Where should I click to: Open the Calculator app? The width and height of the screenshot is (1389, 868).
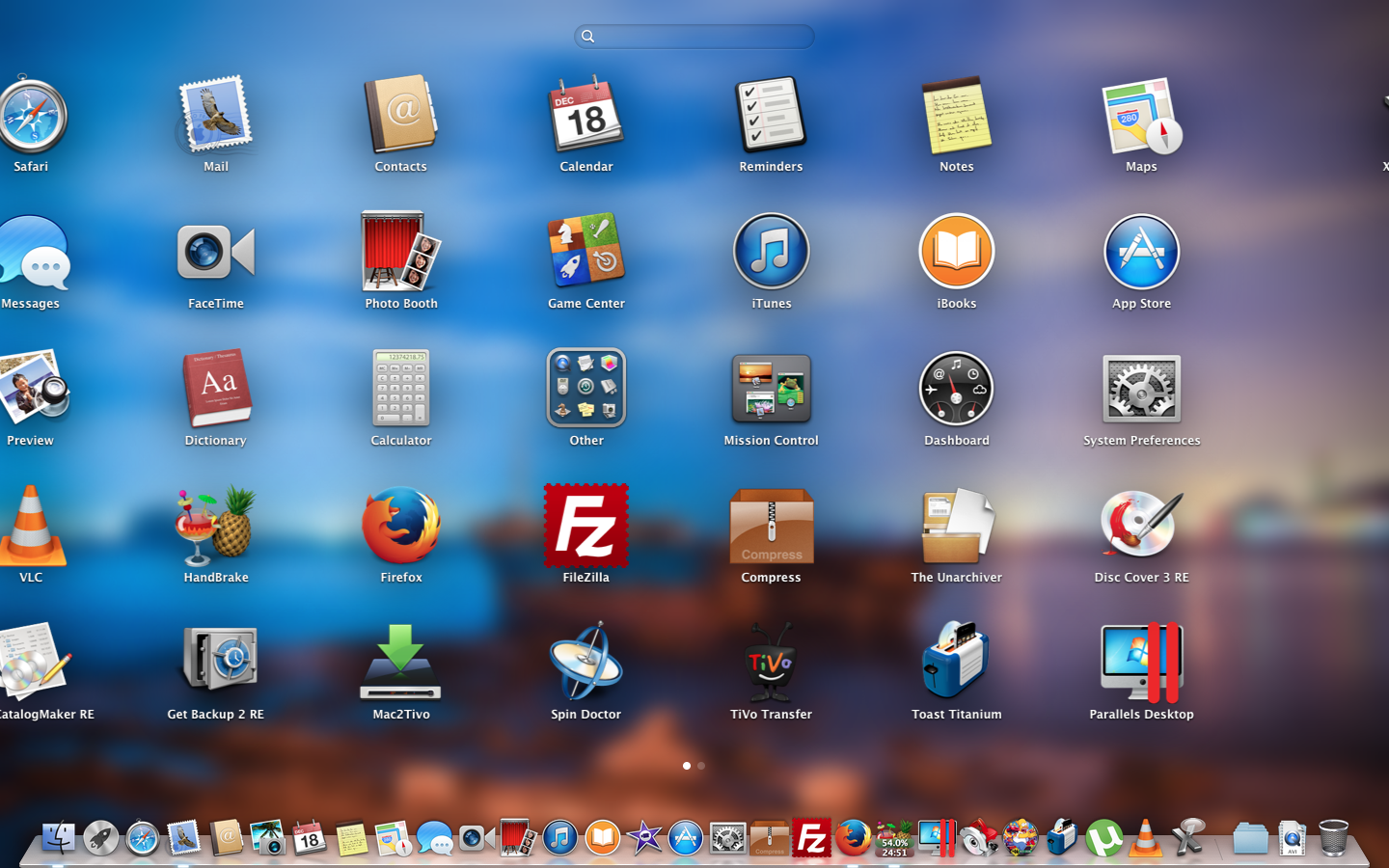(400, 388)
